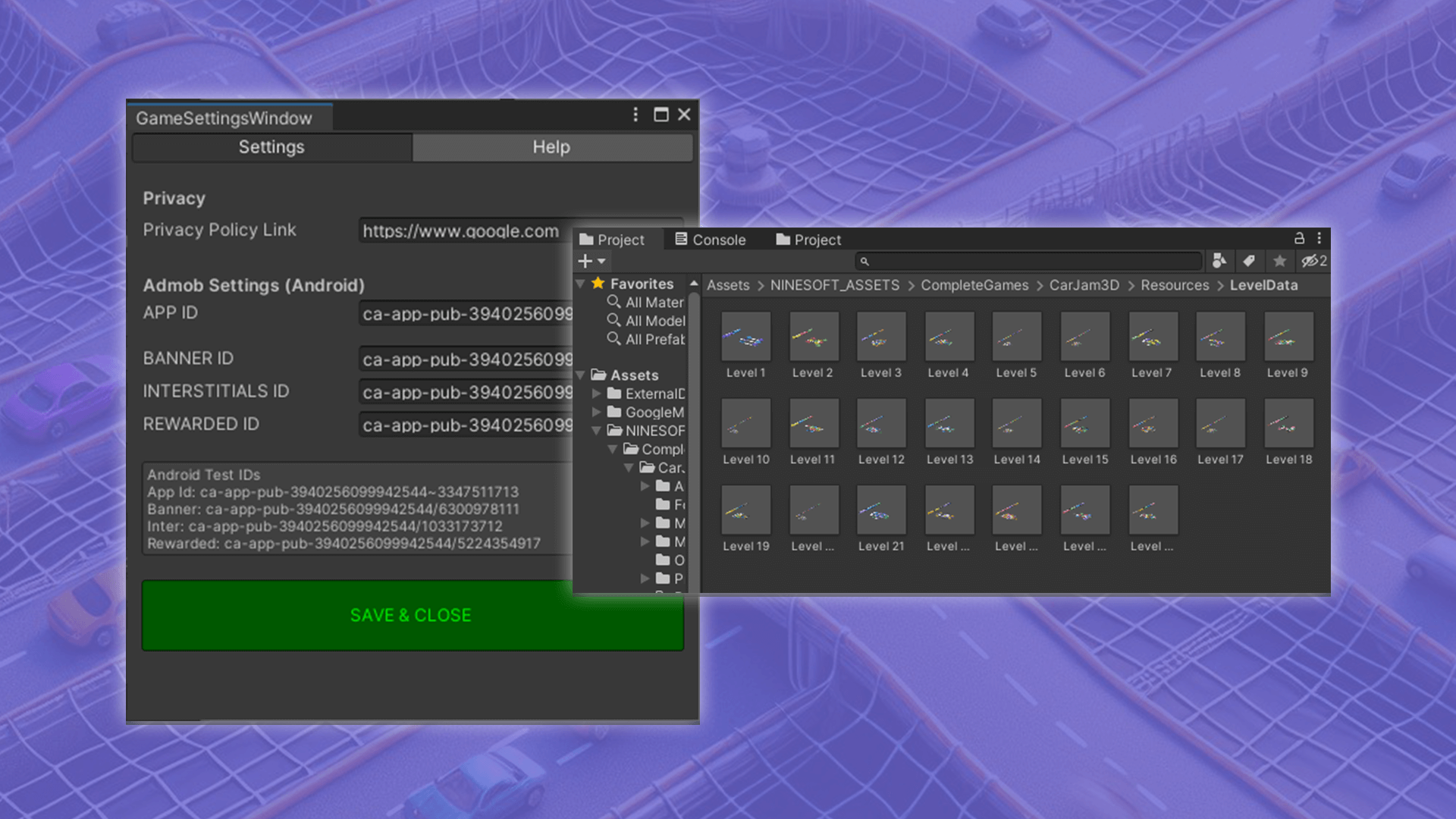Click Resources in the breadcrumb path
This screenshot has height=819, width=1456.
click(x=1174, y=285)
